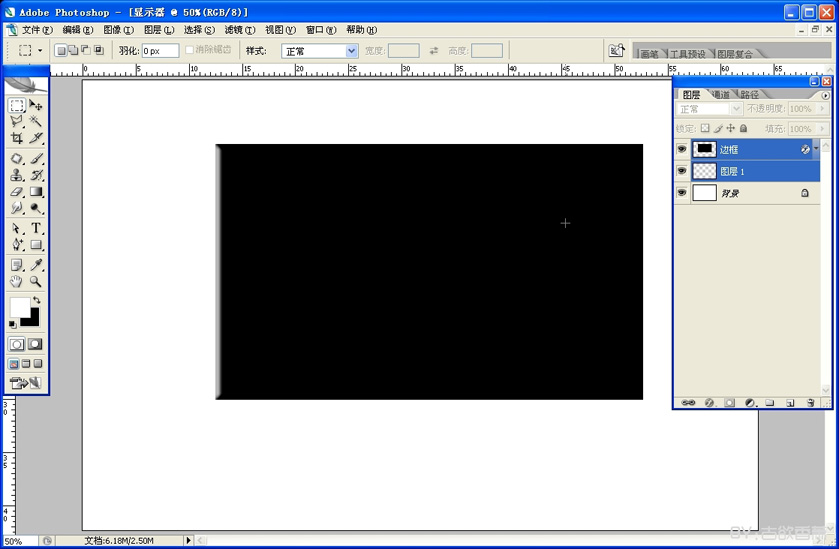Open the 文件 menu
Screen dimensions: 839x549
point(37,30)
